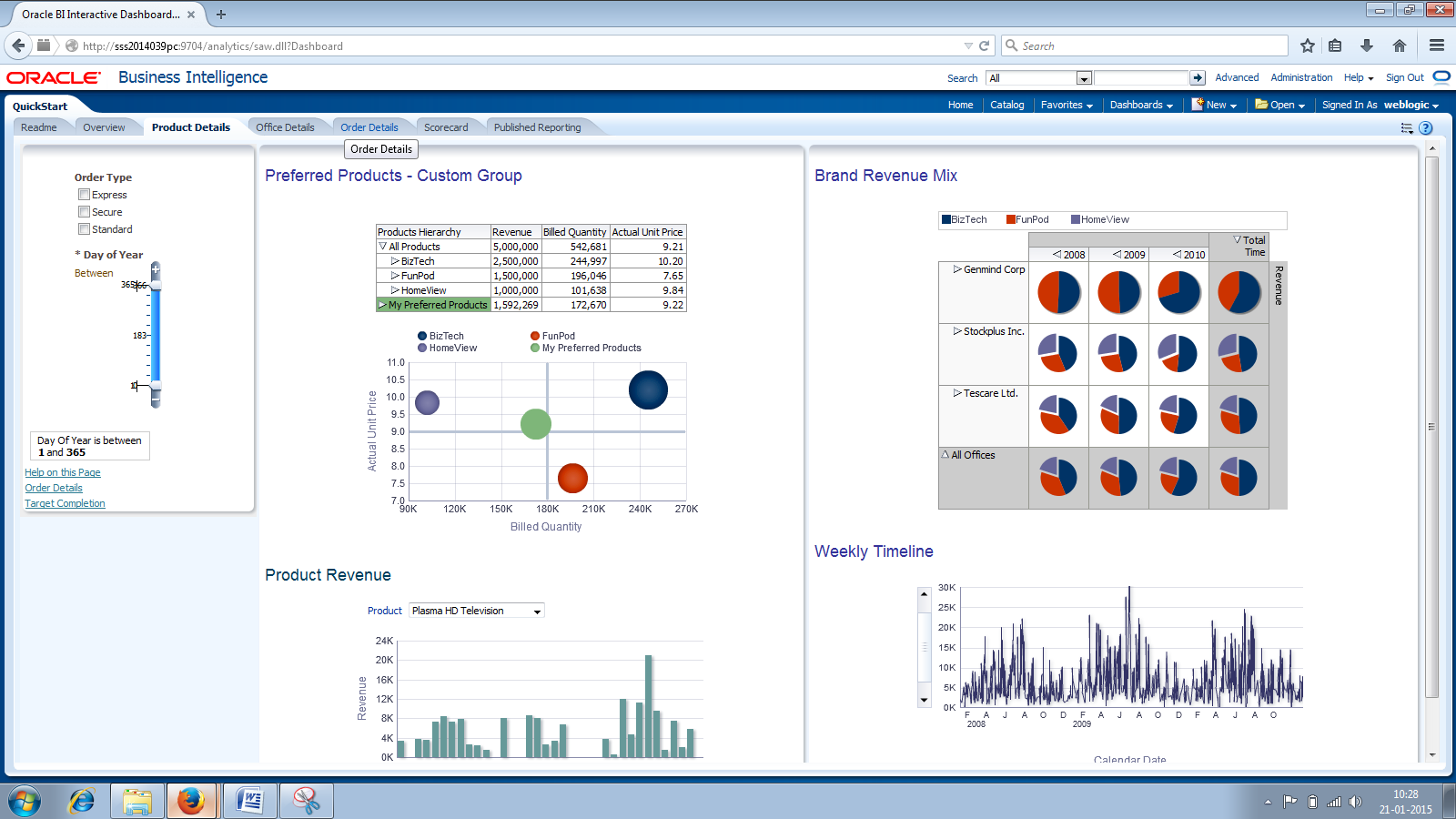Click in the Oracle BI search text field
Image resolution: width=1456 pixels, height=819 pixels.
click(1141, 78)
